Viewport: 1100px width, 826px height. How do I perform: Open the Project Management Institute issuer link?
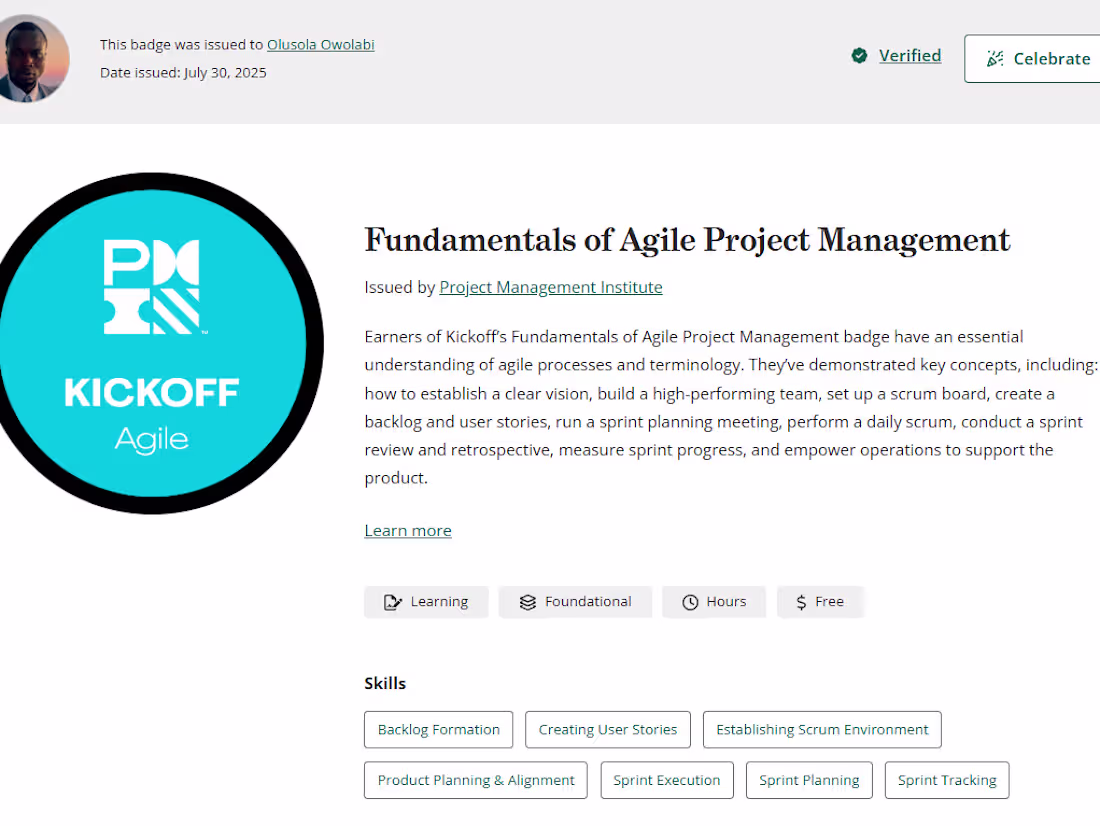[x=550, y=287]
